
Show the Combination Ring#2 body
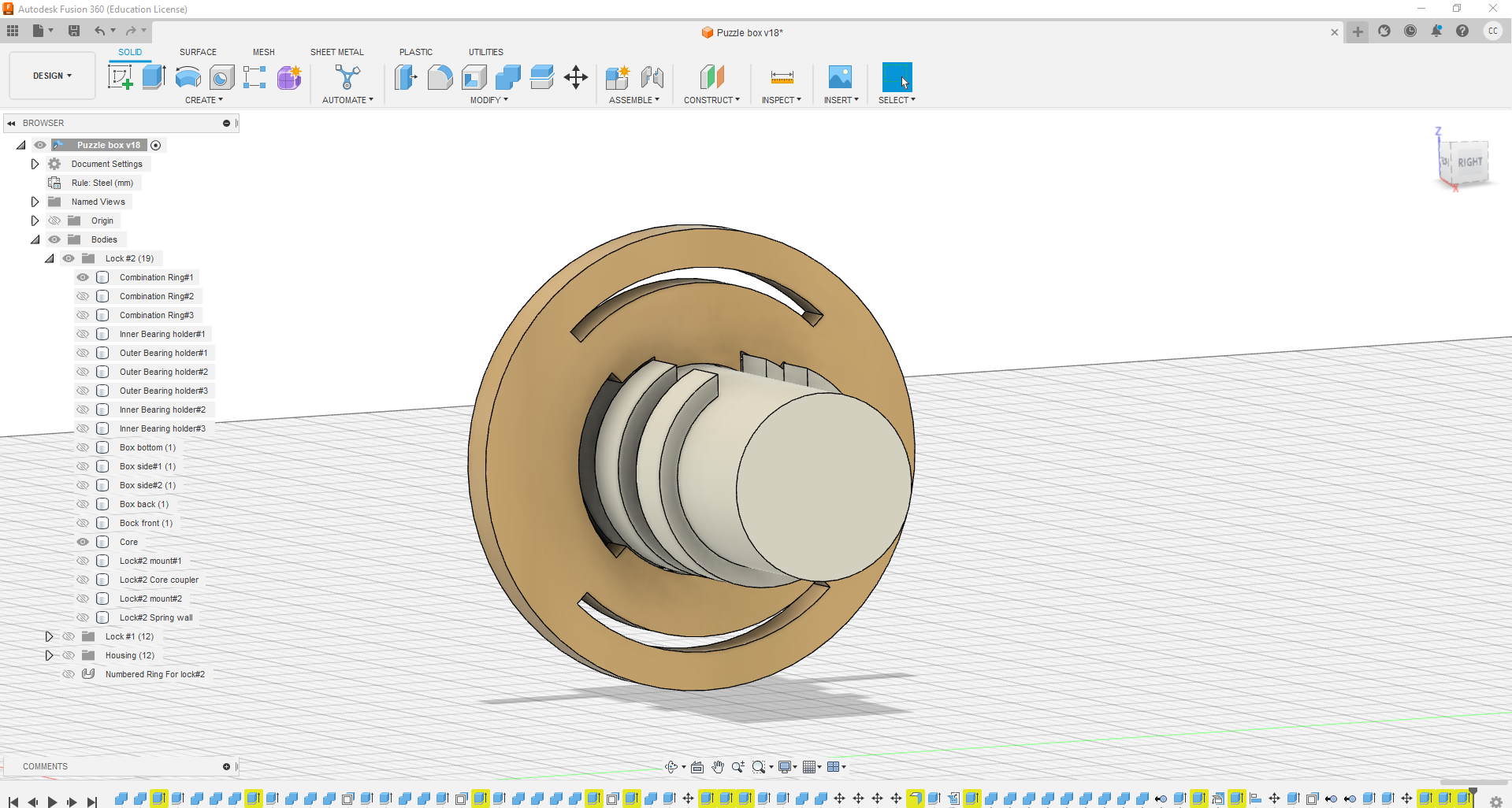click(x=82, y=296)
